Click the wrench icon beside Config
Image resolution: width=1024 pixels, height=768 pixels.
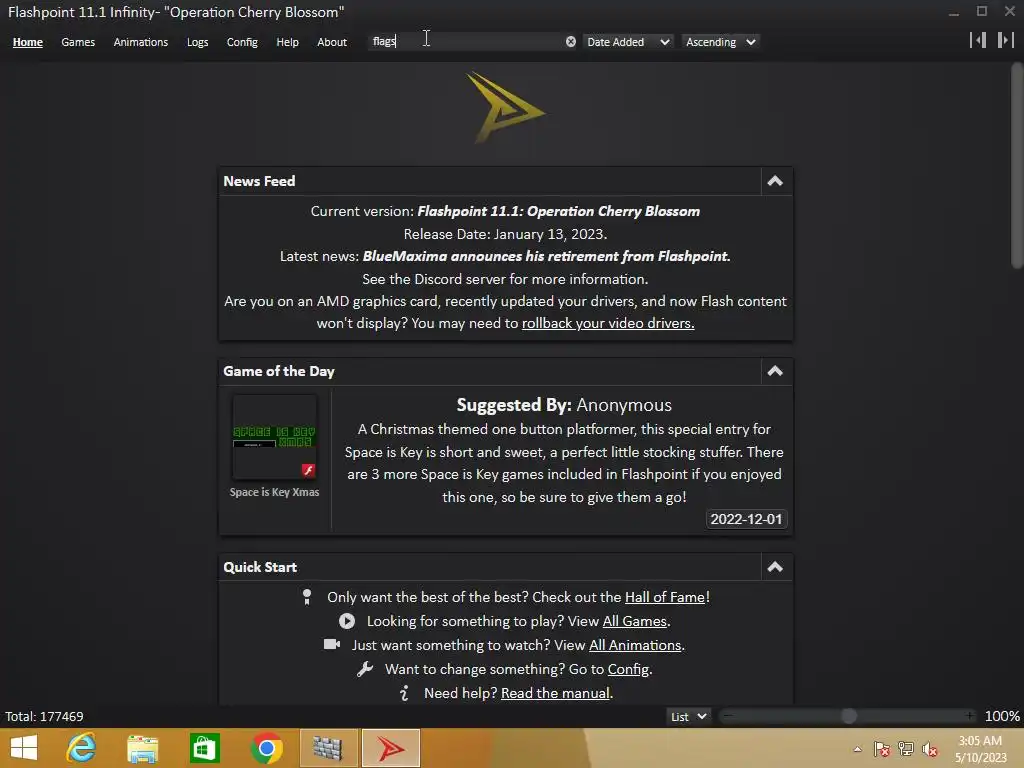[x=365, y=669]
